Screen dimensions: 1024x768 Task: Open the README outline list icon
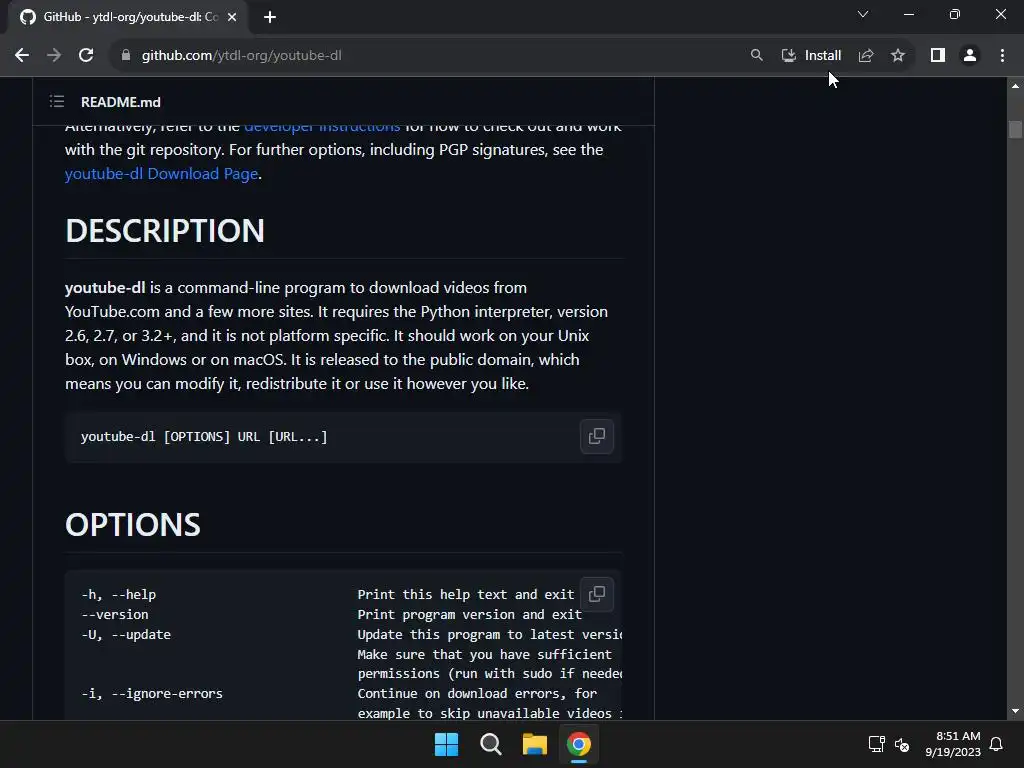coord(57,101)
